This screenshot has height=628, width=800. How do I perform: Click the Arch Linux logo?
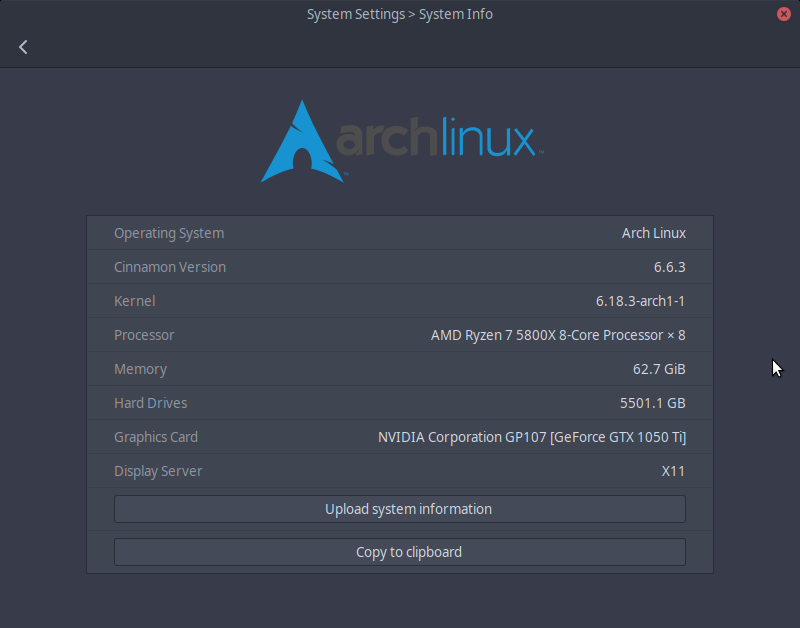coord(402,141)
